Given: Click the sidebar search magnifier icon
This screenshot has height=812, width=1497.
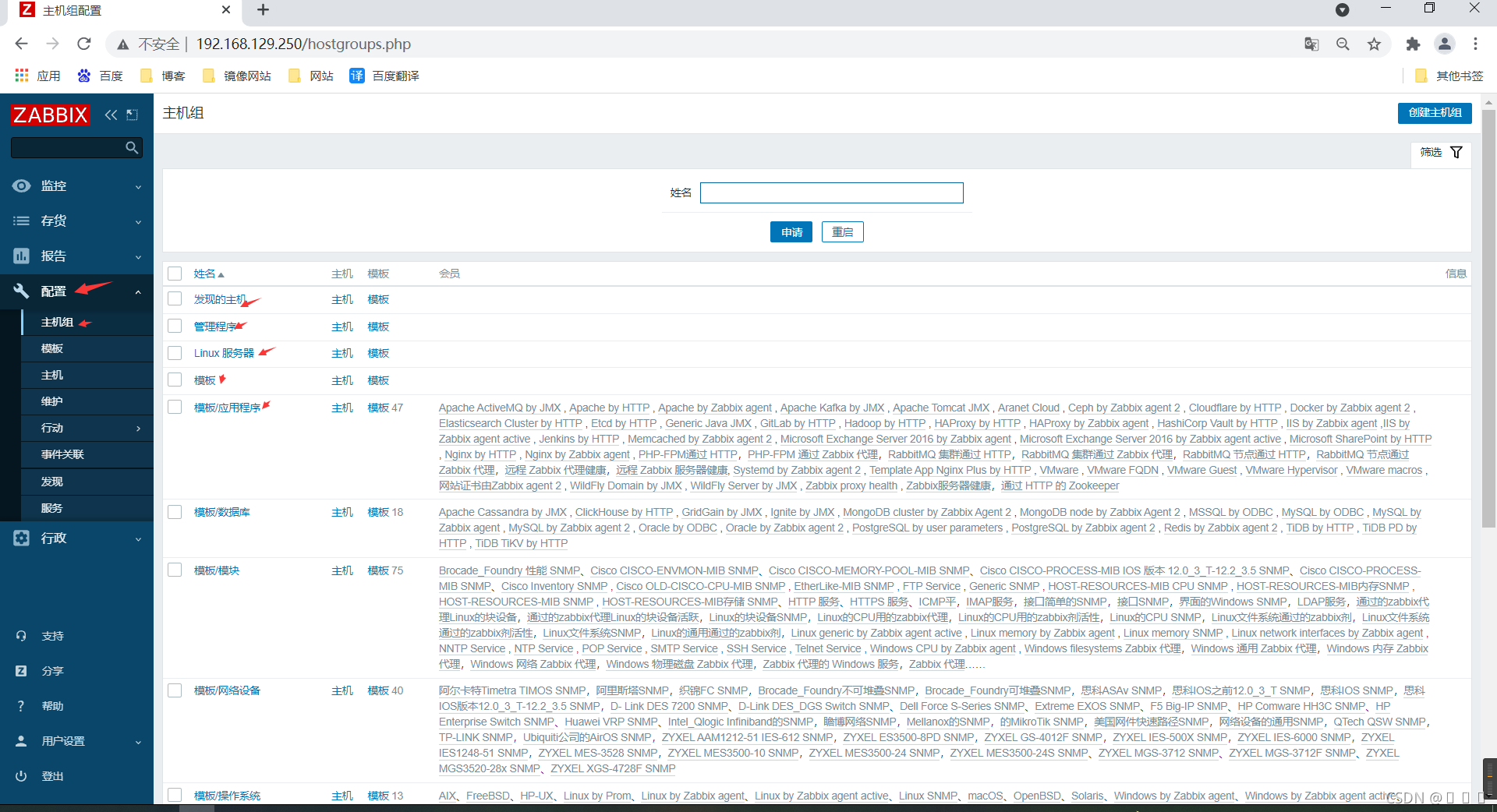Looking at the screenshot, I should coord(132,147).
